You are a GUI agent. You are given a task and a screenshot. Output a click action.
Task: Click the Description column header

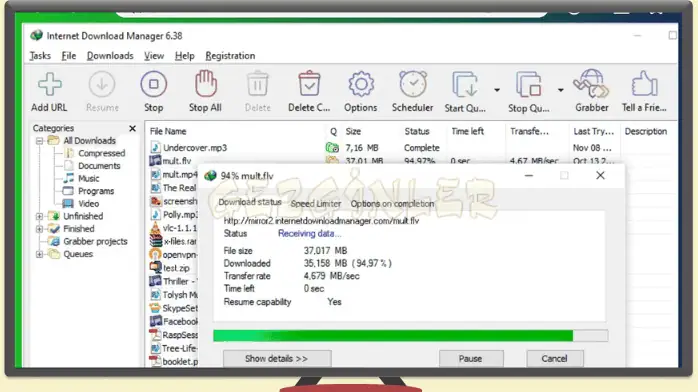tap(645, 132)
